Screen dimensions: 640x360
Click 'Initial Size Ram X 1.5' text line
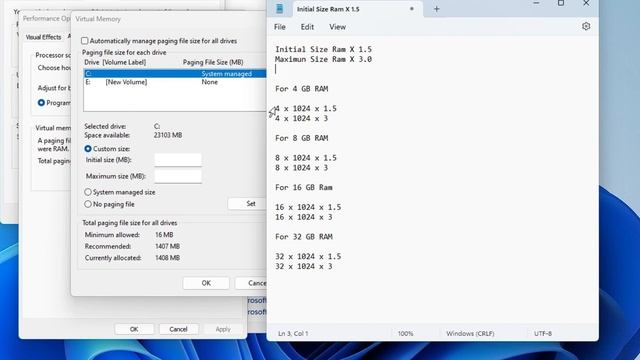[323, 49]
